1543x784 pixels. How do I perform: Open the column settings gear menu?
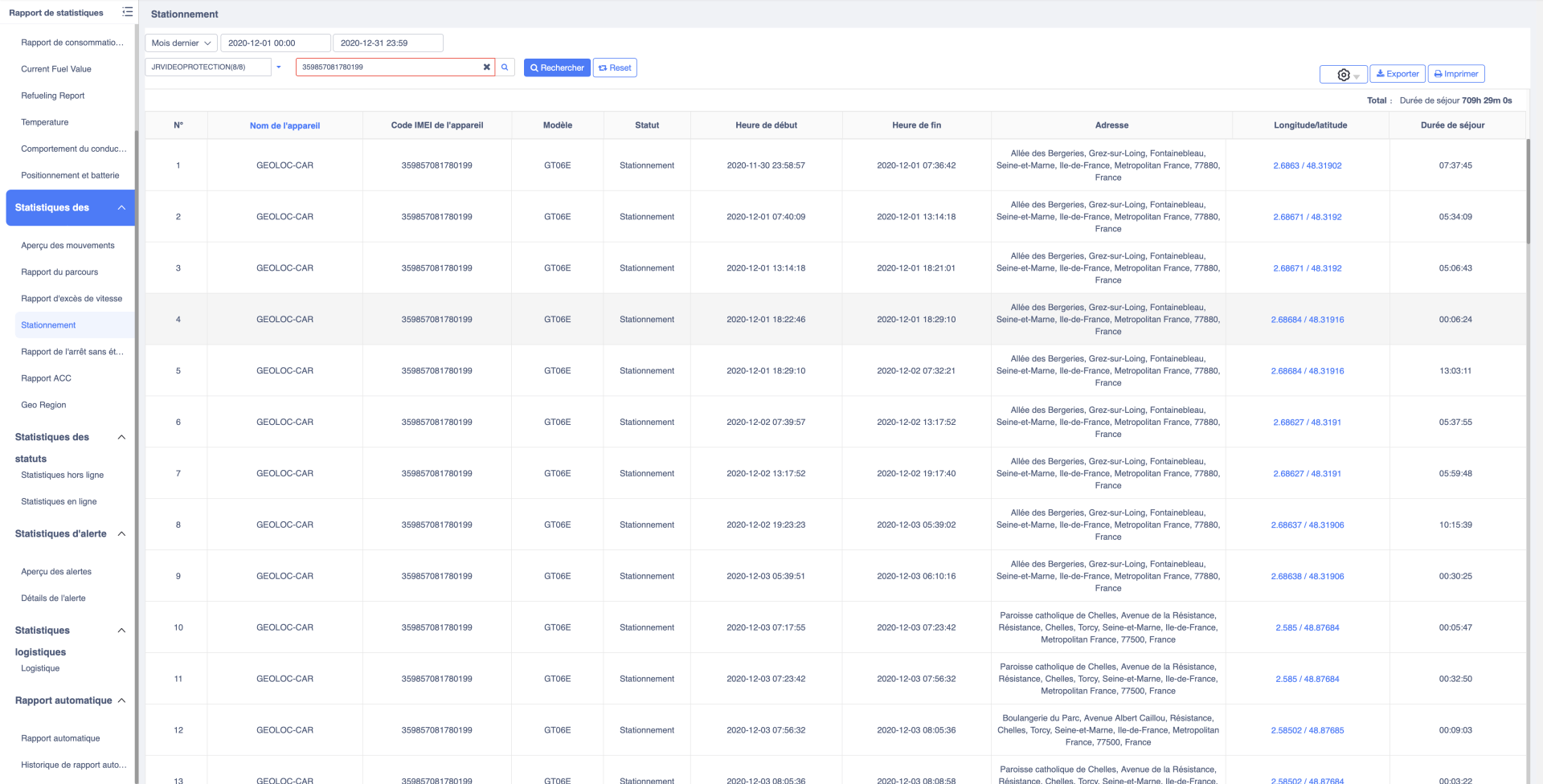(x=1343, y=75)
